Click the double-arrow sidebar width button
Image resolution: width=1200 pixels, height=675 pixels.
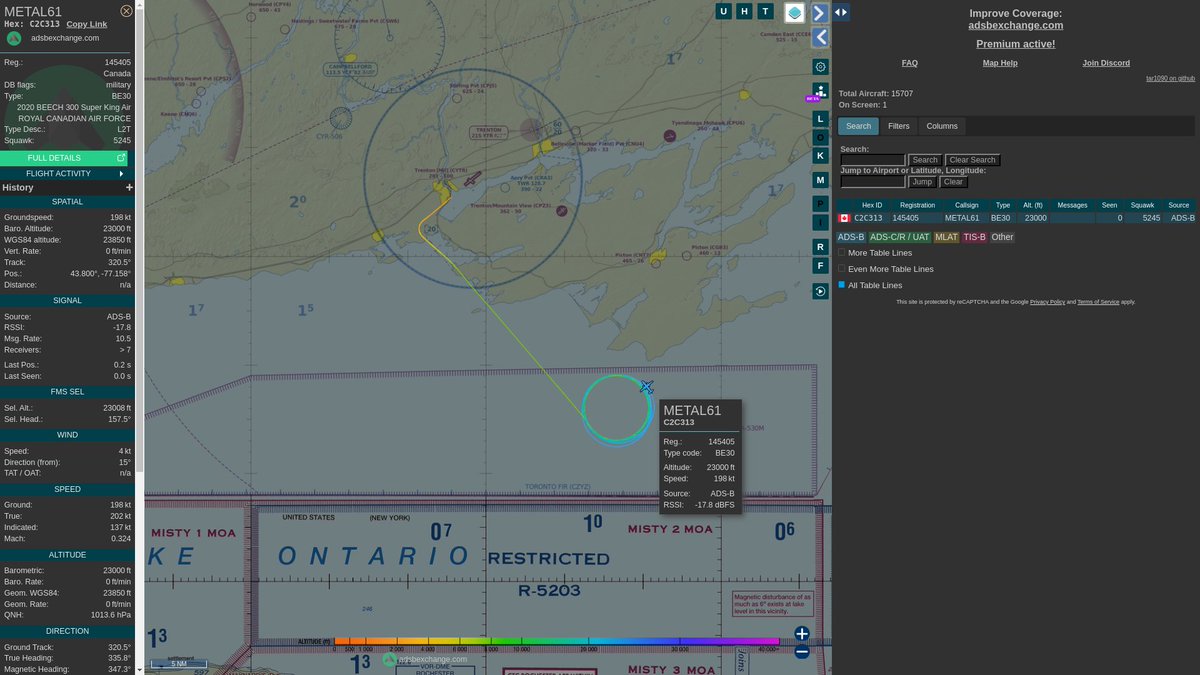pos(841,12)
